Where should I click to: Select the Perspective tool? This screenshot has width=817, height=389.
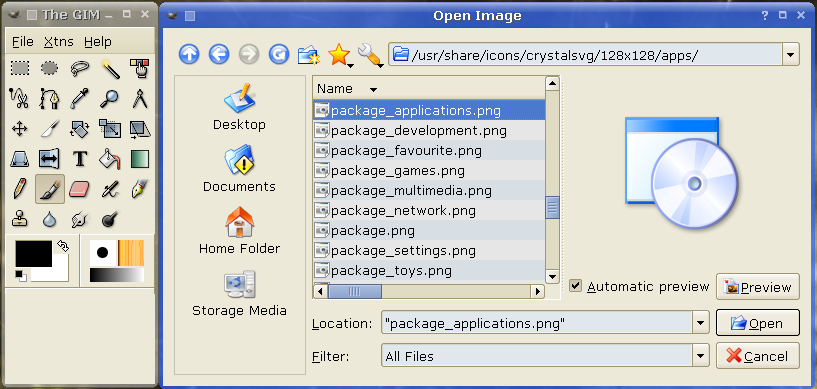20,159
